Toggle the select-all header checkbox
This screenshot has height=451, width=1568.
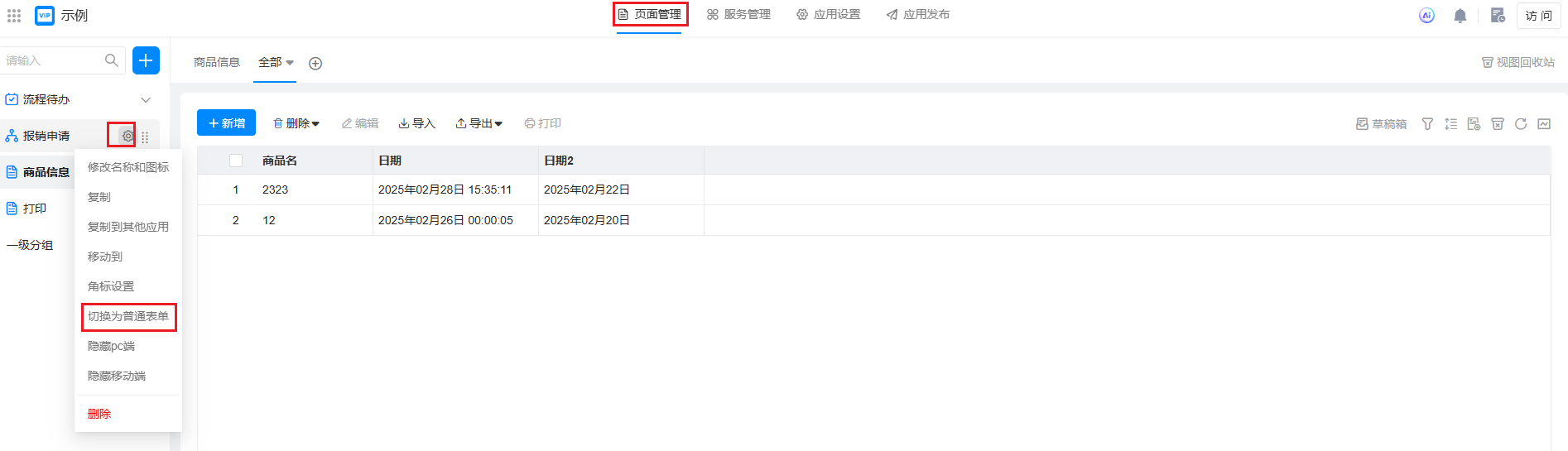click(x=236, y=161)
